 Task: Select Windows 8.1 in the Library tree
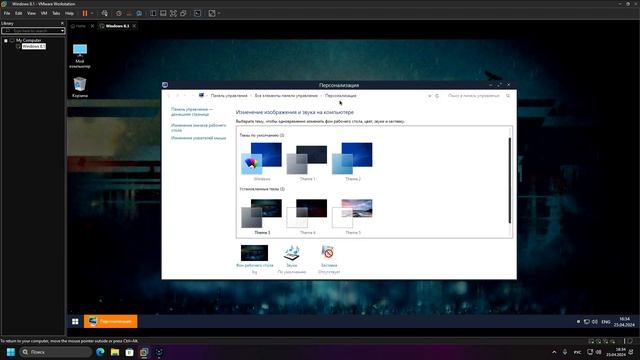33,46
